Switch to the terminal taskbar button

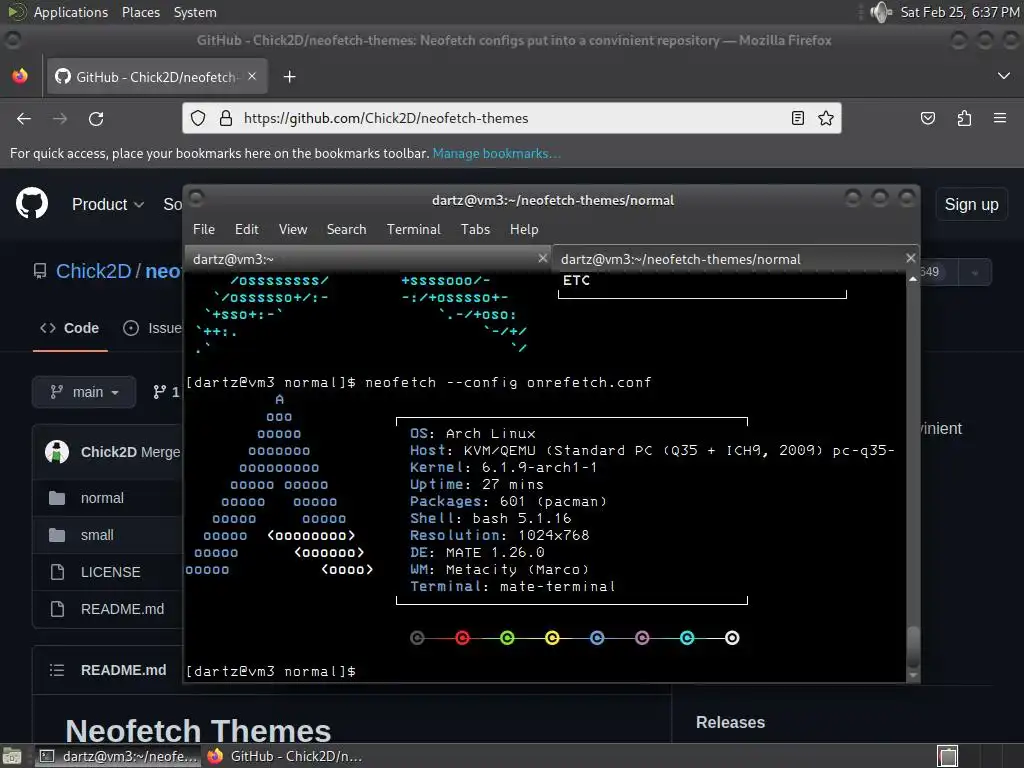tap(118, 756)
